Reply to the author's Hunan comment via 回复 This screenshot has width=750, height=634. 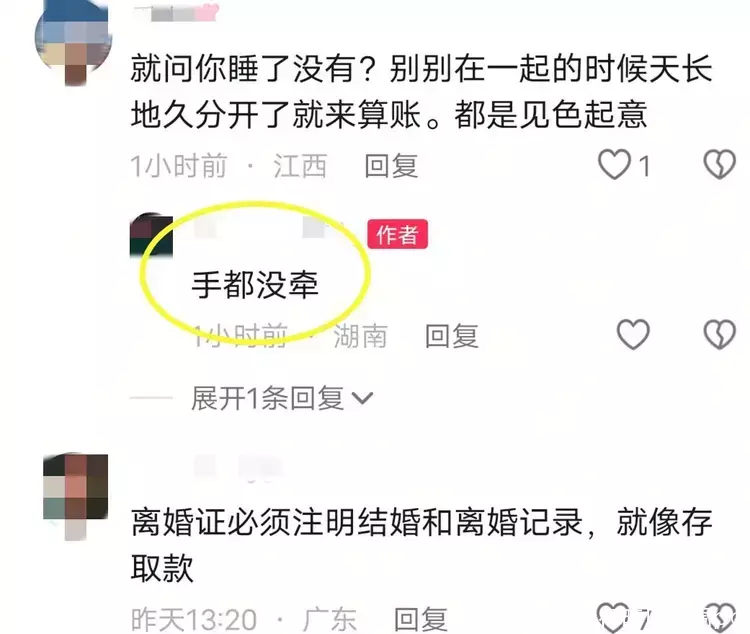point(452,335)
